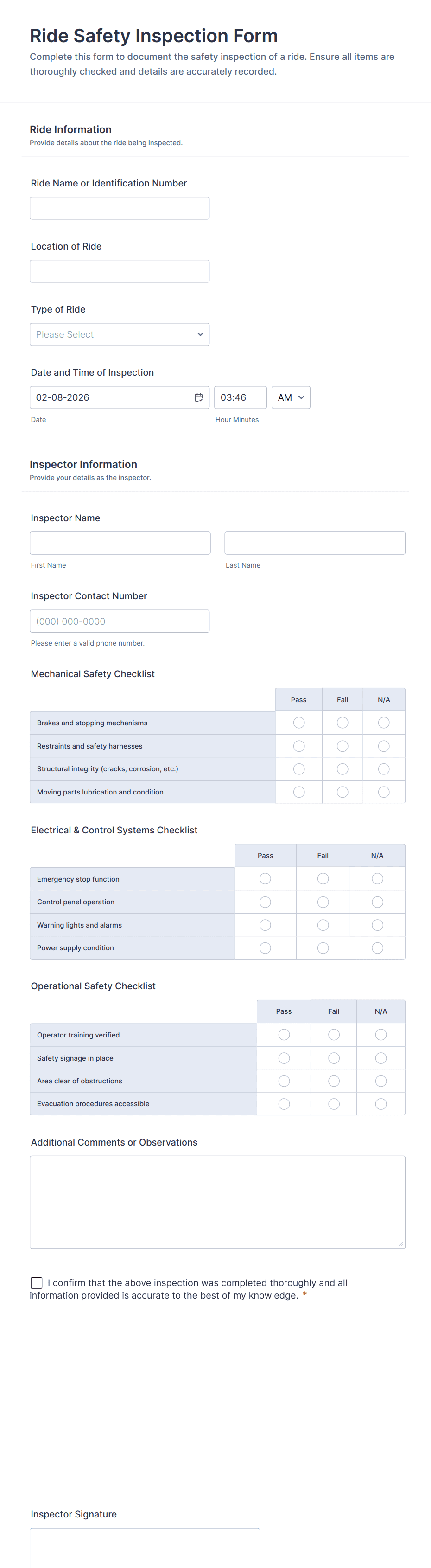Mark Warning lights and alarms as Fail
Screen dimensions: 431x1568
click(323, 925)
